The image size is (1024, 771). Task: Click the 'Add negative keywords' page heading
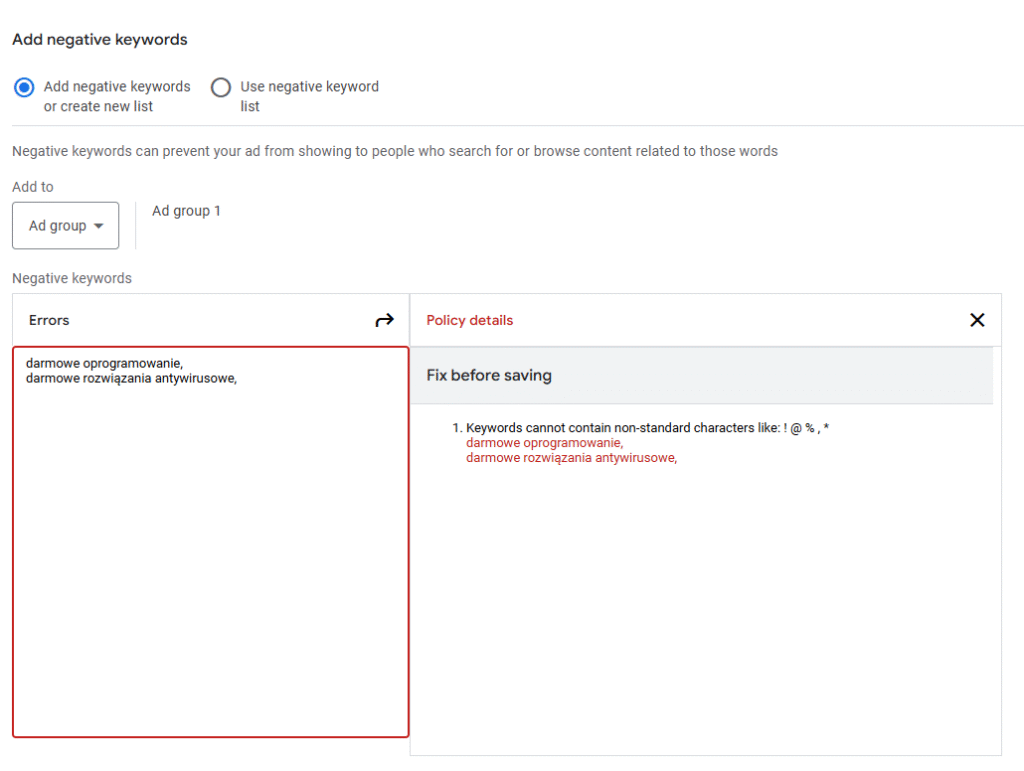[x=100, y=40]
